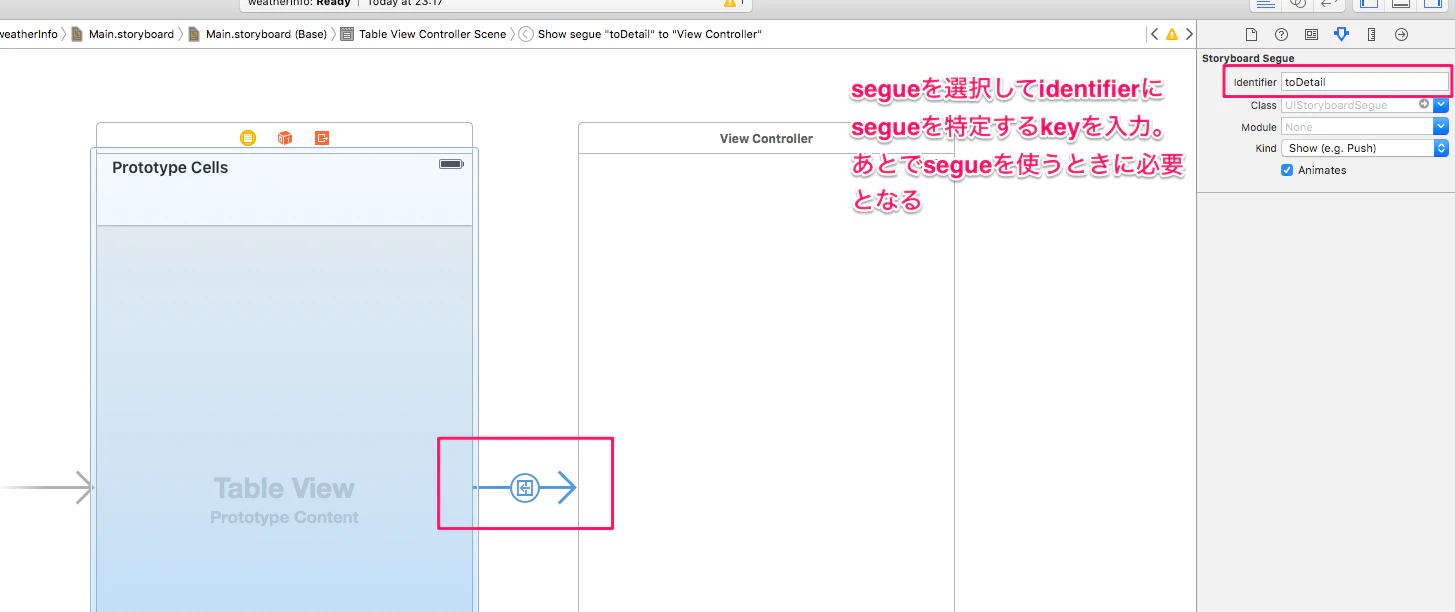Open the Class dropdown arrow
The width and height of the screenshot is (1455, 612).
coord(1441,105)
